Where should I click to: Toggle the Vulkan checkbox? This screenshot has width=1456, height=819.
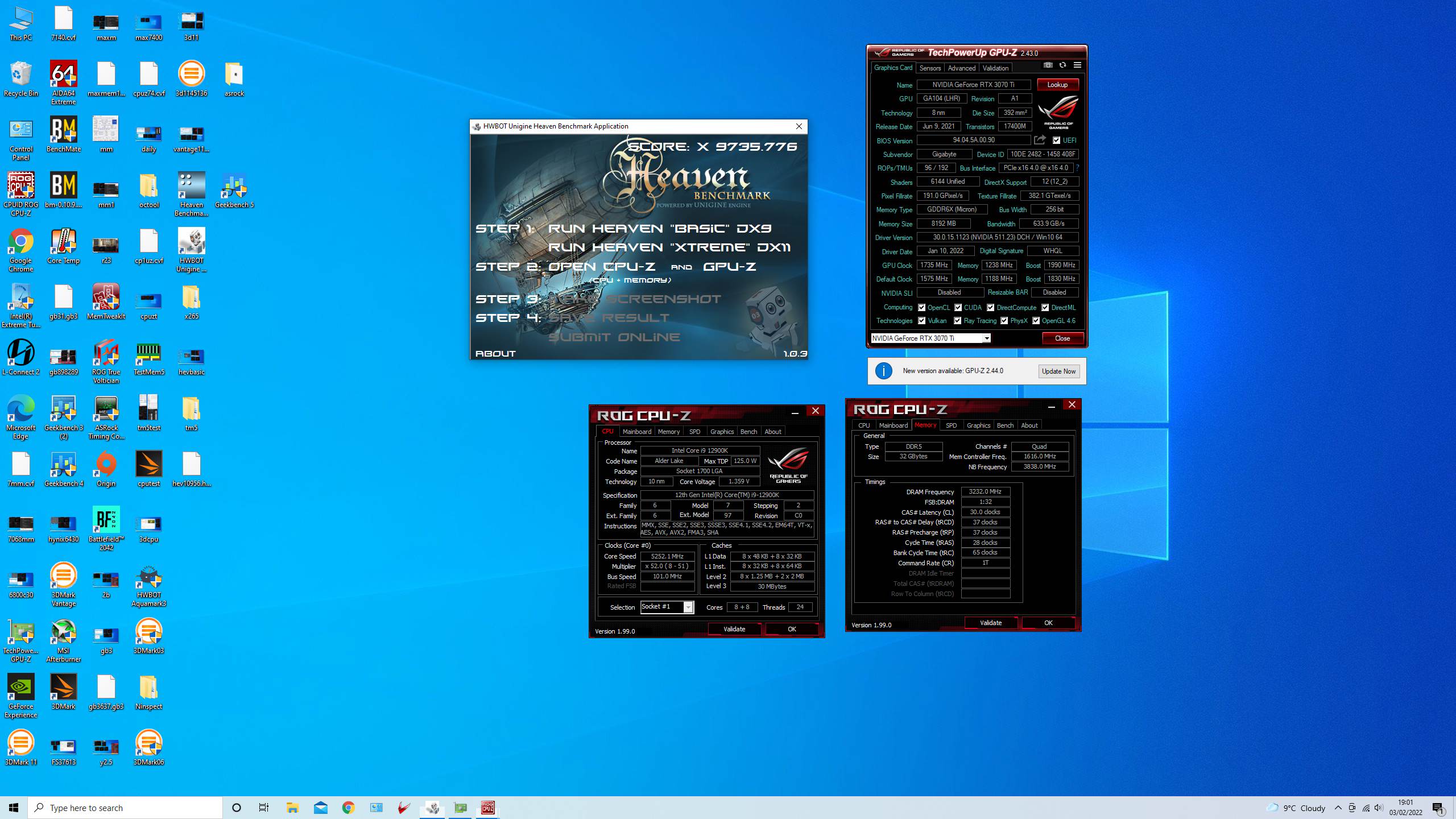[921, 321]
